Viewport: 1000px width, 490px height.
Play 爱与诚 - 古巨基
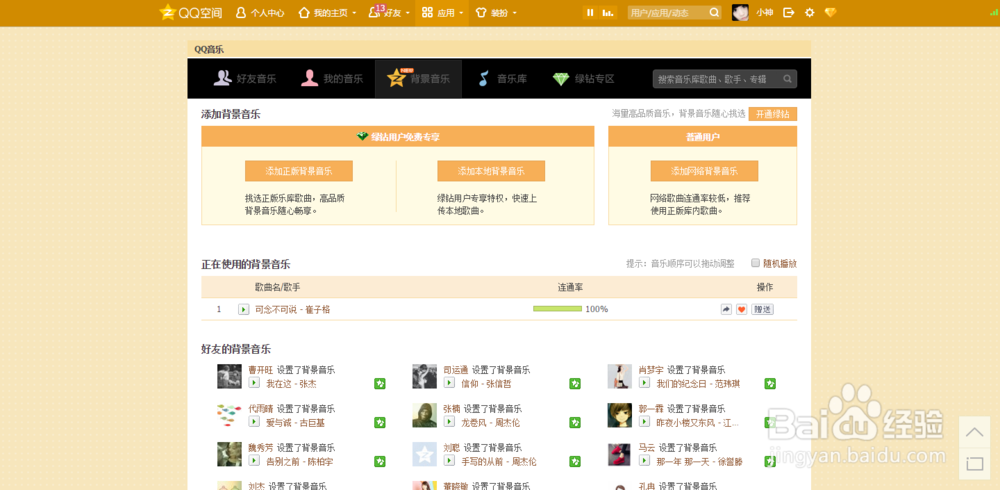(254, 422)
